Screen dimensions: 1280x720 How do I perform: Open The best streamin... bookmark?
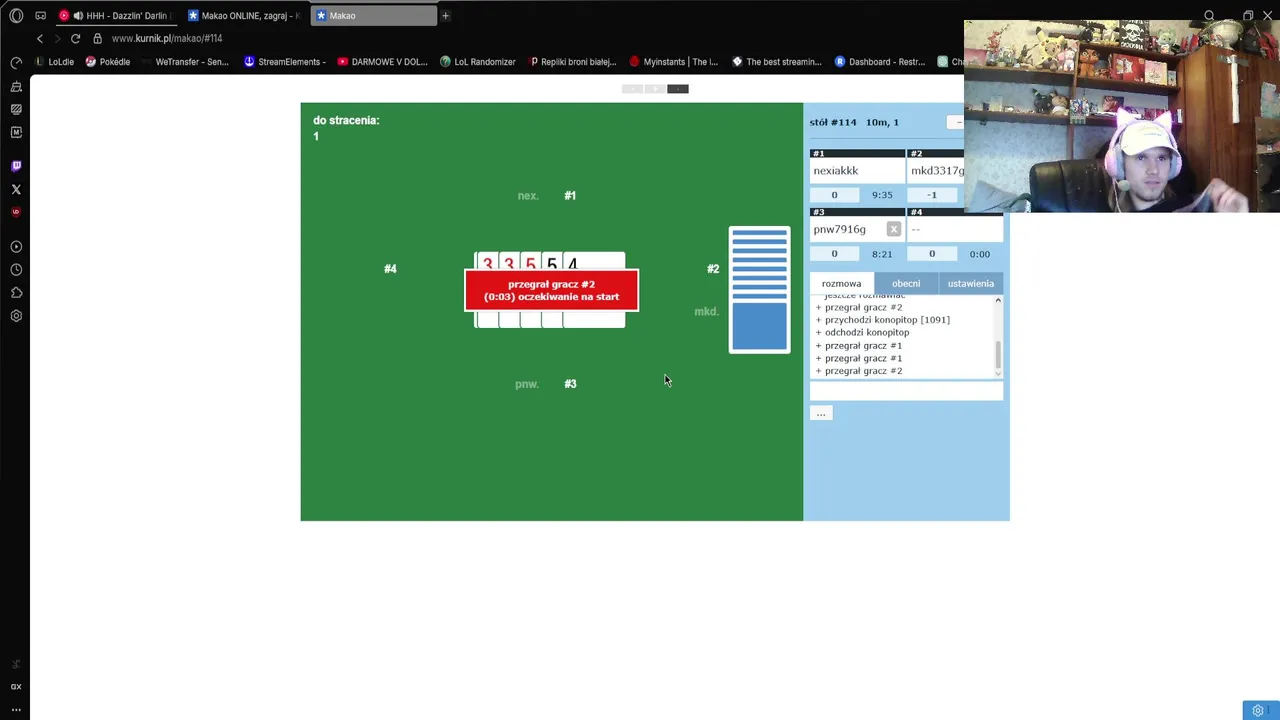777,62
